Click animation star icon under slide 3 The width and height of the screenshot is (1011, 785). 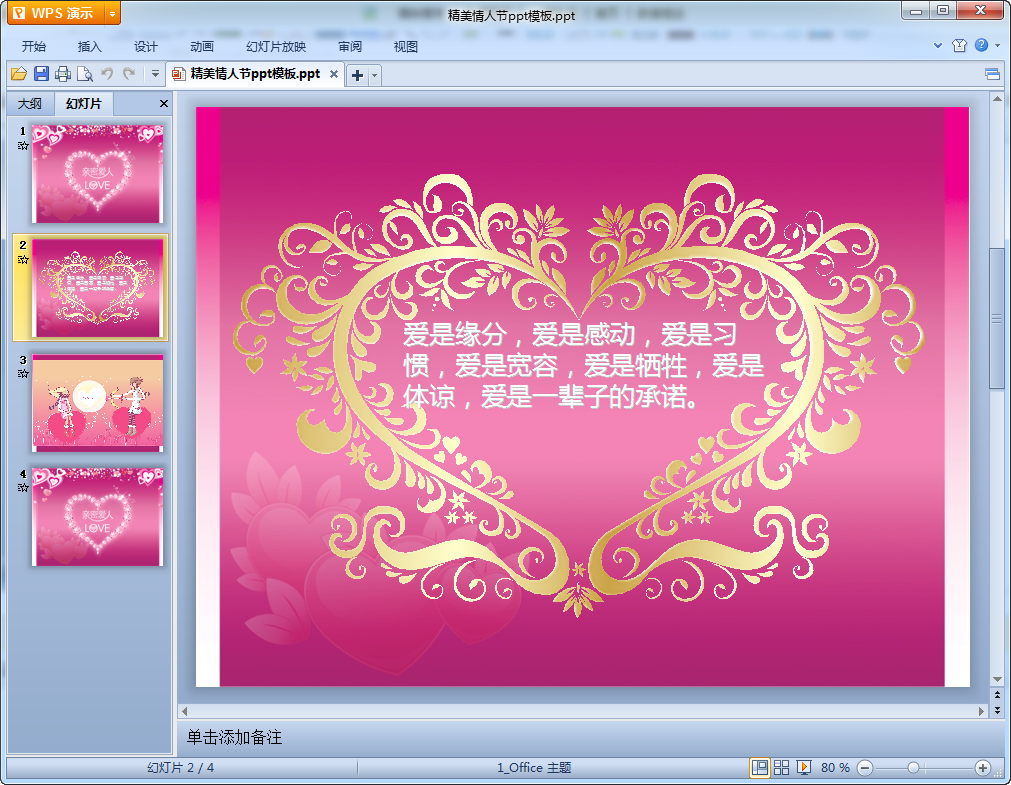coord(23,373)
